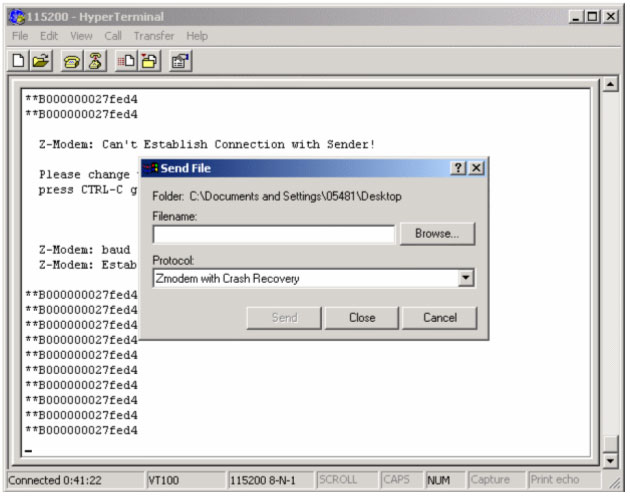630x496 pixels.
Task: Click into the Filename text field
Action: click(273, 235)
